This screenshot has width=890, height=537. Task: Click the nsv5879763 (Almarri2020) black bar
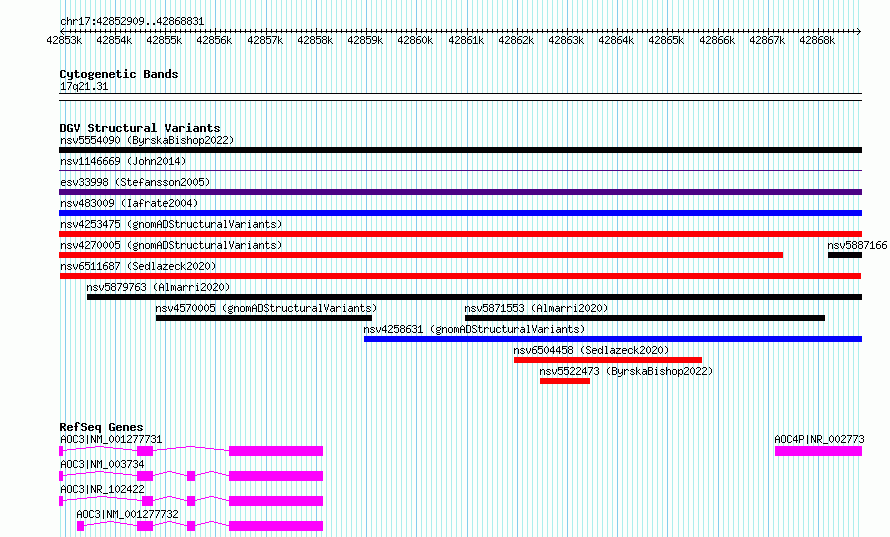click(475, 297)
